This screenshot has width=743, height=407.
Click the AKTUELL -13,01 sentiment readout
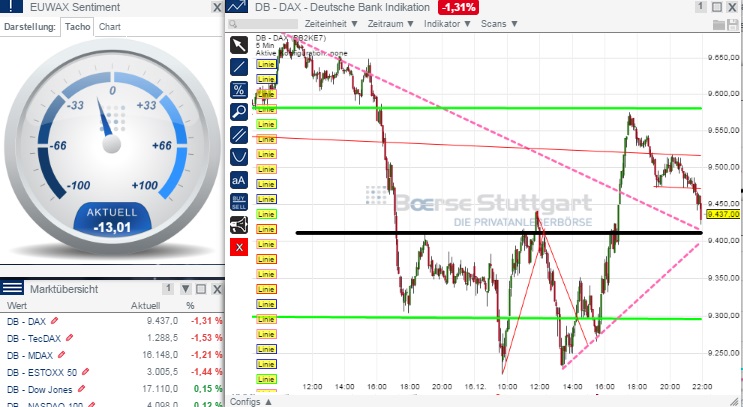112,220
